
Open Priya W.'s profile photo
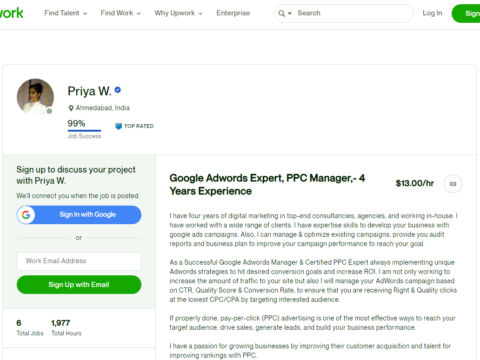[35, 97]
